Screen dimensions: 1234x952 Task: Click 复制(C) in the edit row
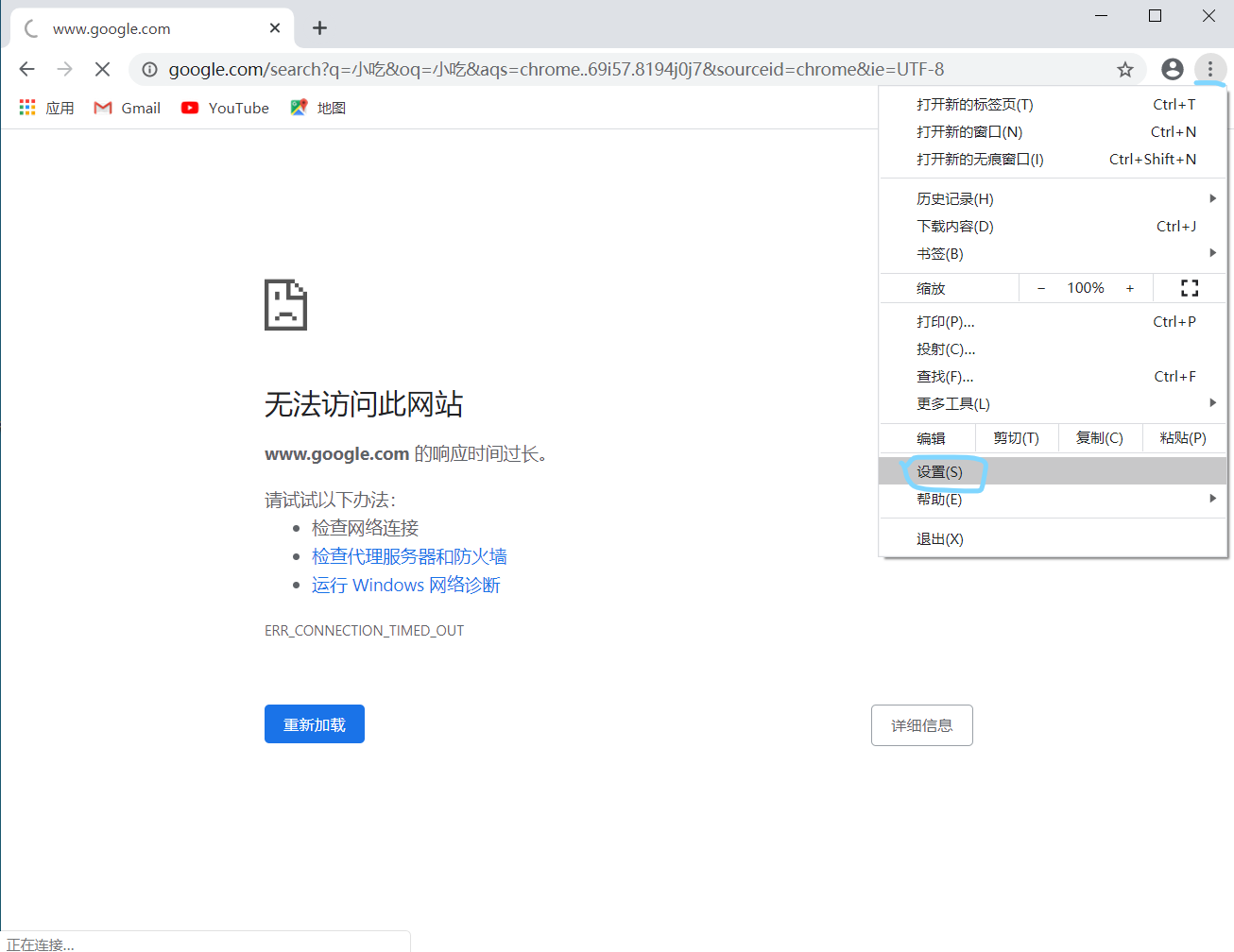[x=1100, y=437]
